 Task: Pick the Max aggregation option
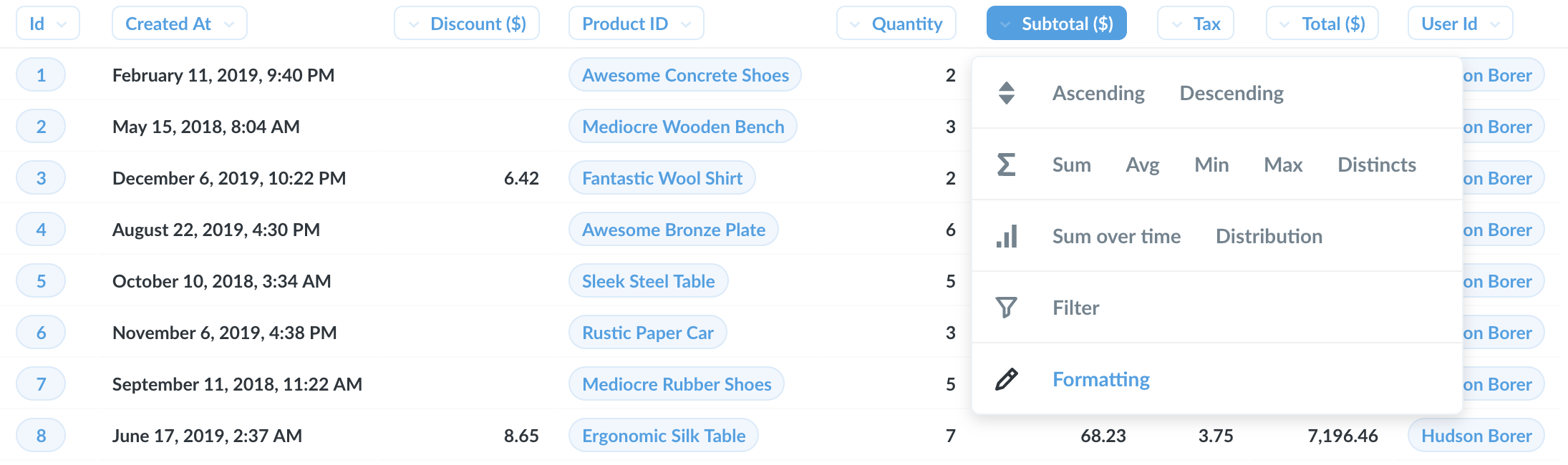click(1282, 165)
